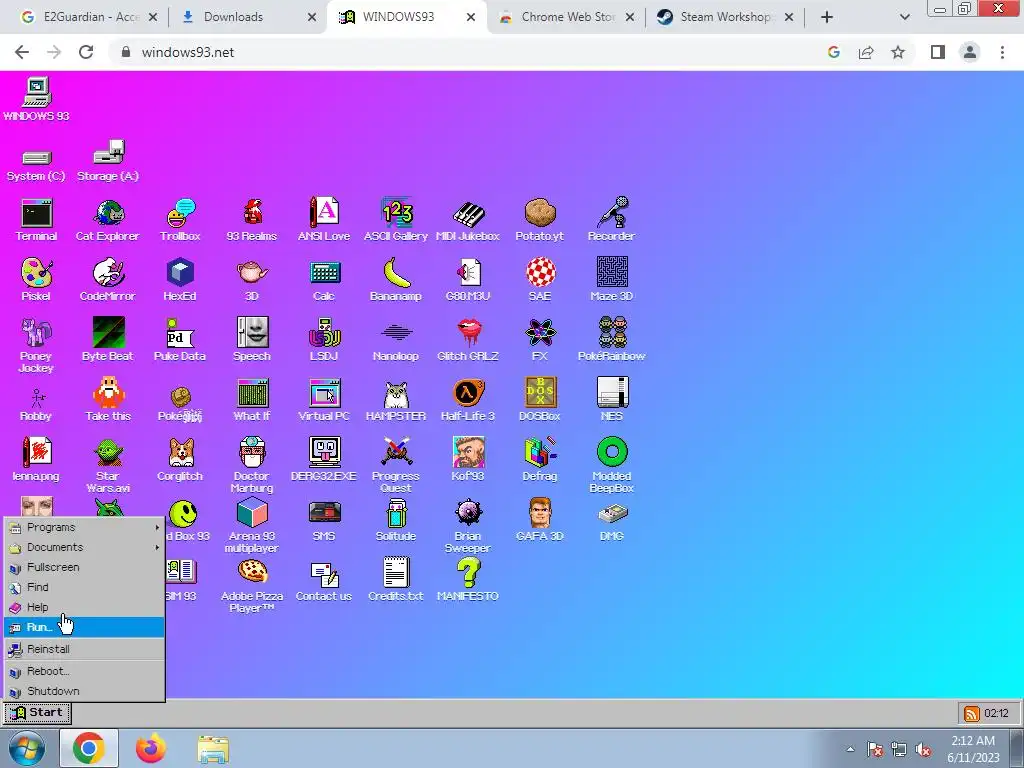Image resolution: width=1024 pixels, height=768 pixels.
Task: Toggle the Chrome side panel
Action: 938,52
